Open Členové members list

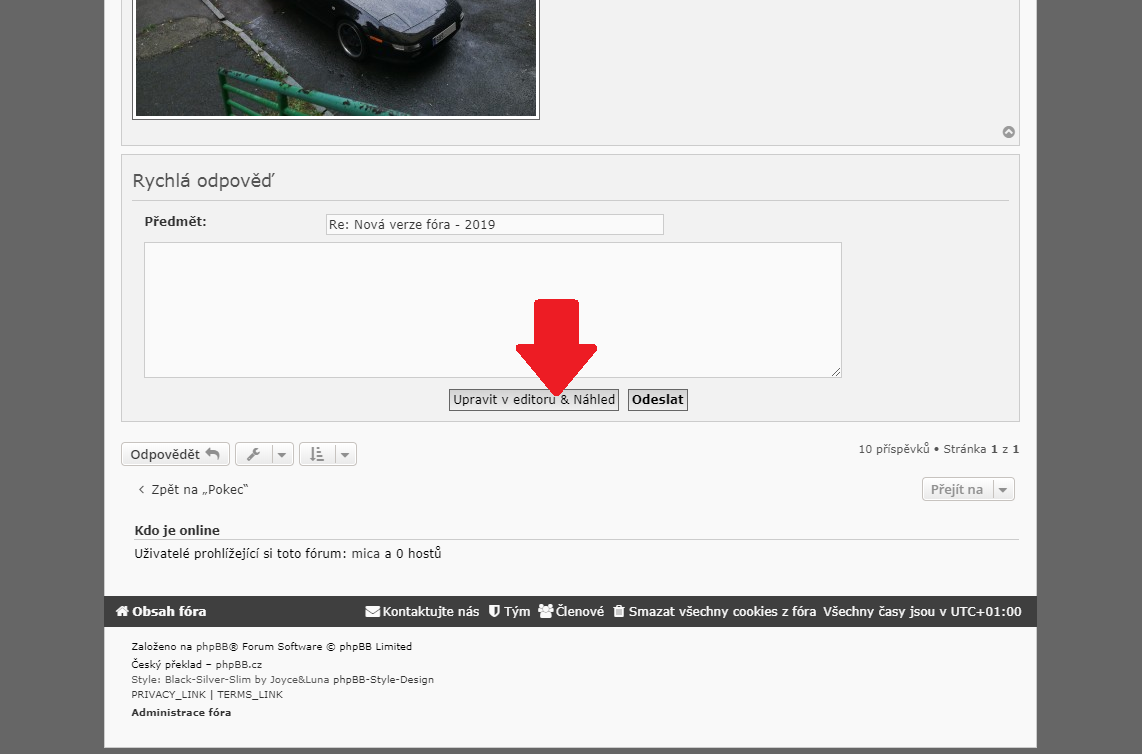[x=571, y=611]
